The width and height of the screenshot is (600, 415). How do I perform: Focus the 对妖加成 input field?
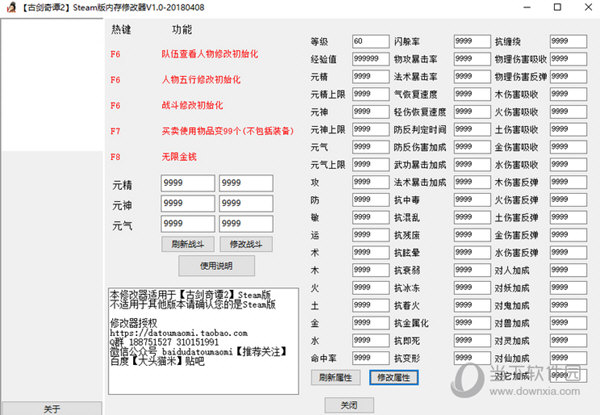click(x=568, y=288)
